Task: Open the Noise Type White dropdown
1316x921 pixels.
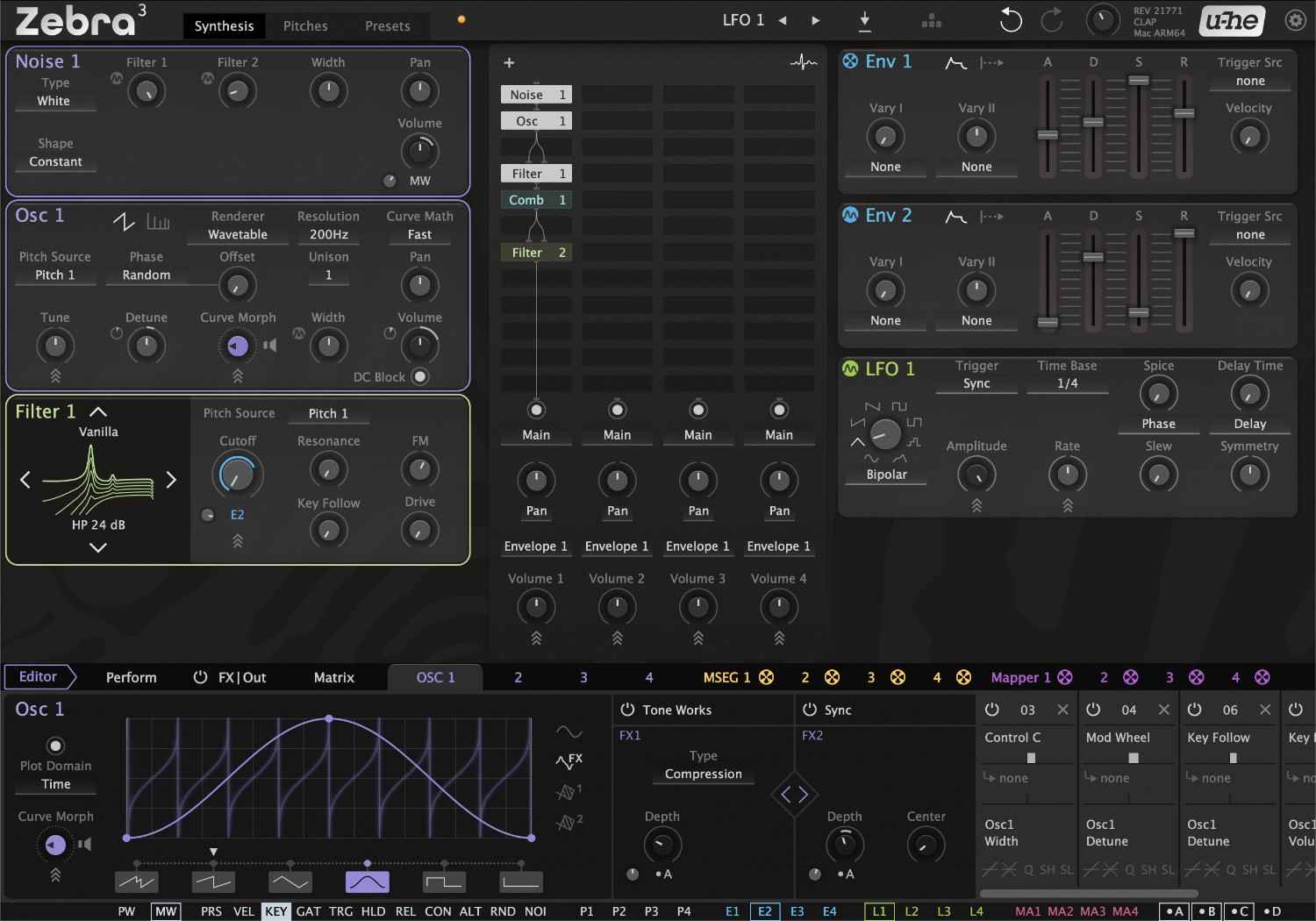Action: pos(54,101)
